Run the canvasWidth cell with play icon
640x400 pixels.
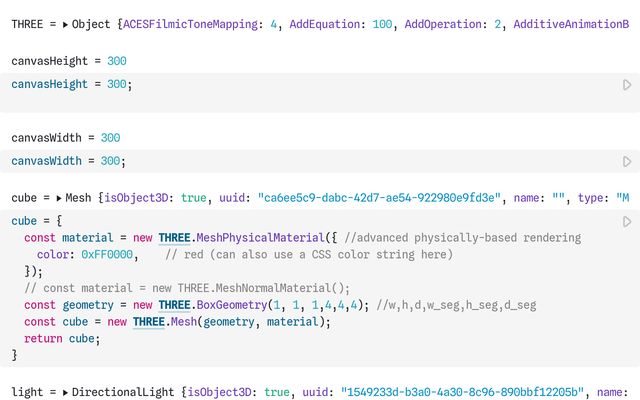627,161
